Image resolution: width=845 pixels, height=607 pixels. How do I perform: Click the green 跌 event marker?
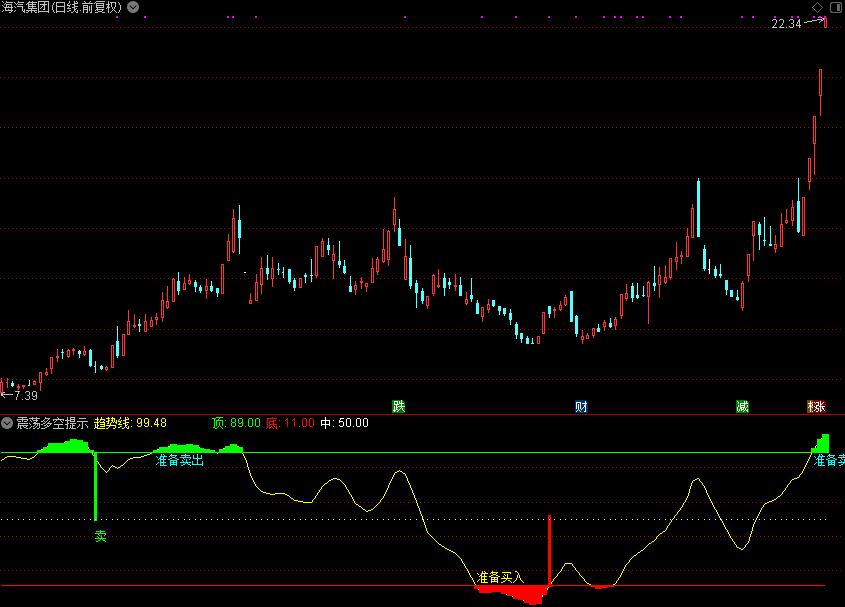point(399,406)
